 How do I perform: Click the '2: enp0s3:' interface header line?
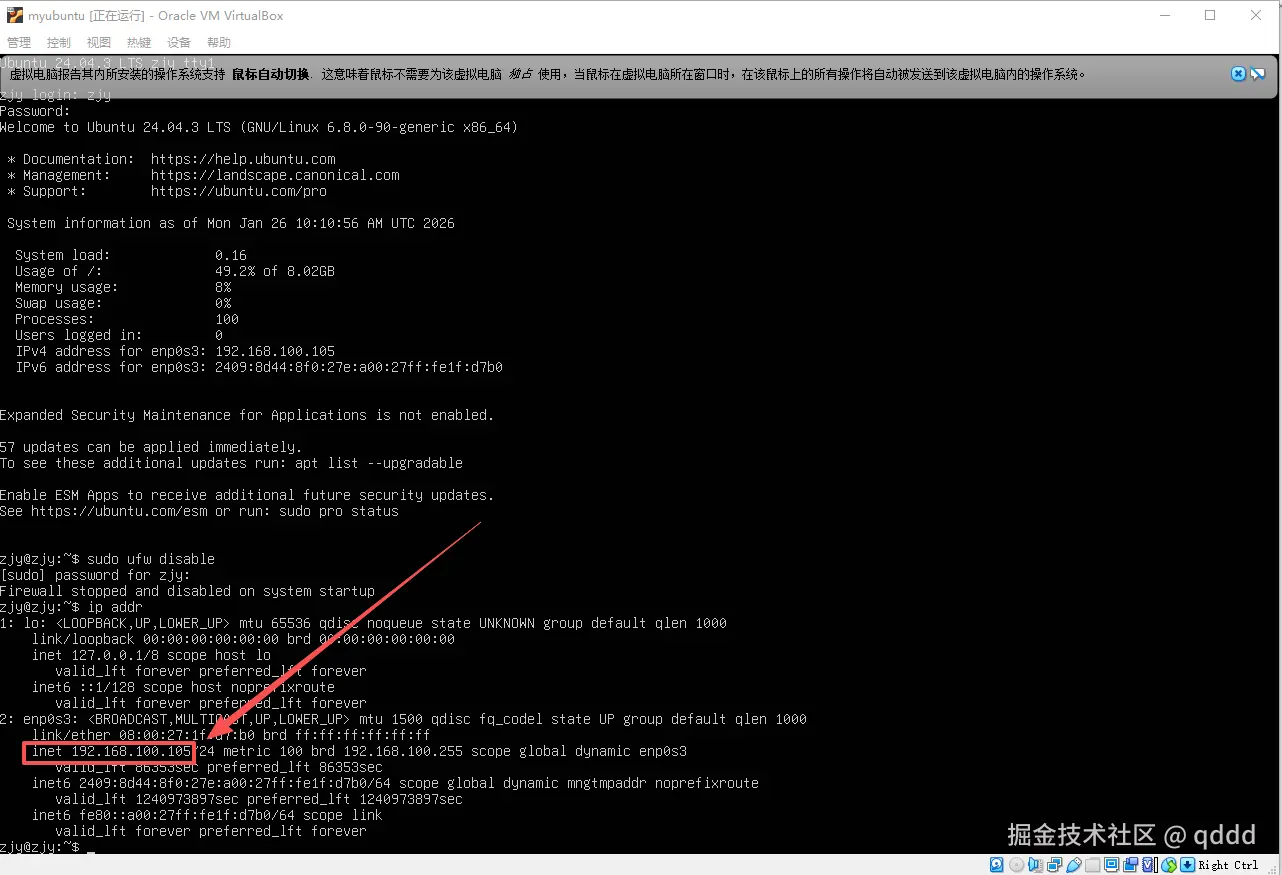tap(403, 719)
